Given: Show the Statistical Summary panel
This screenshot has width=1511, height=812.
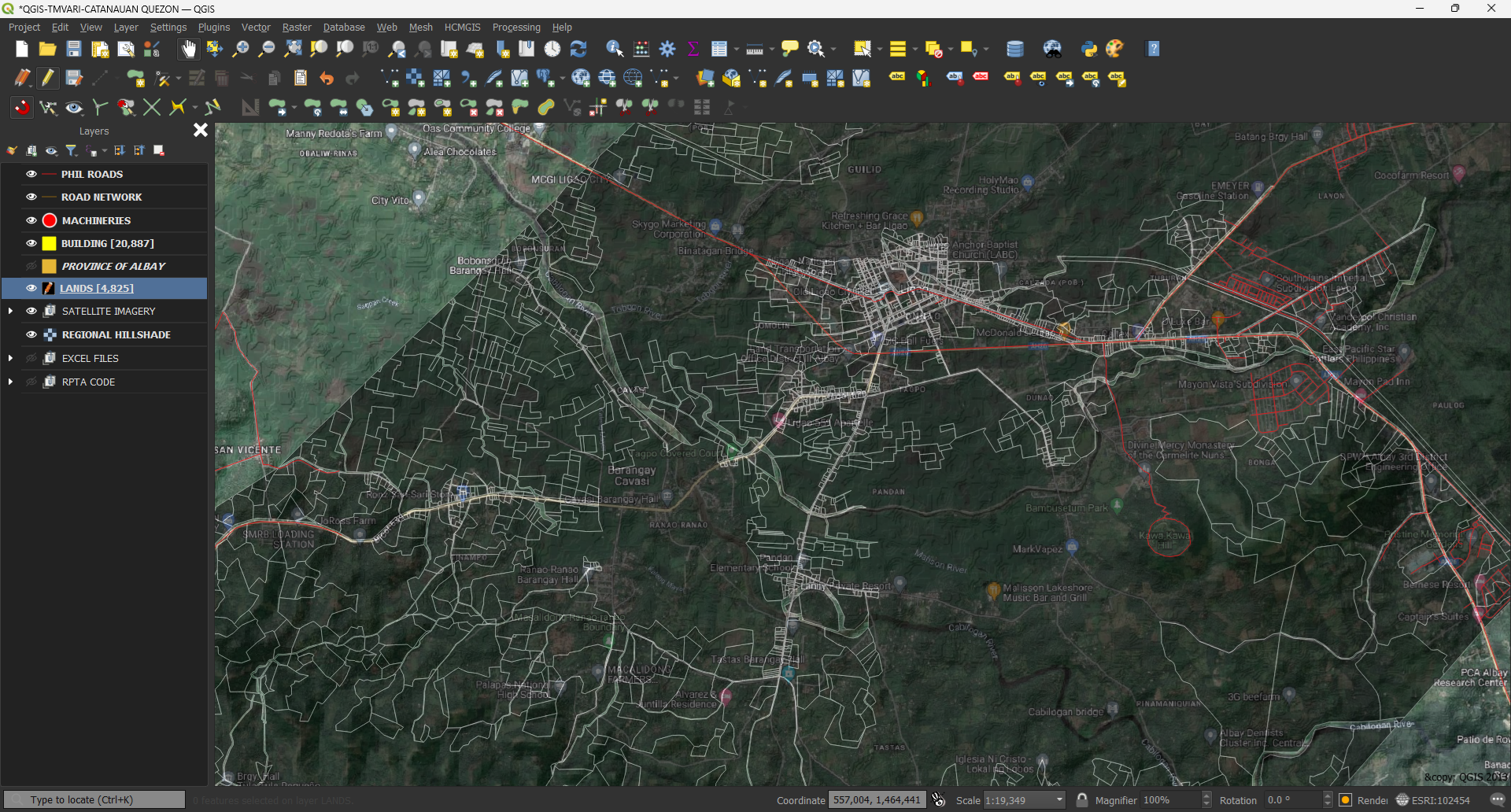Looking at the screenshot, I should tap(693, 48).
